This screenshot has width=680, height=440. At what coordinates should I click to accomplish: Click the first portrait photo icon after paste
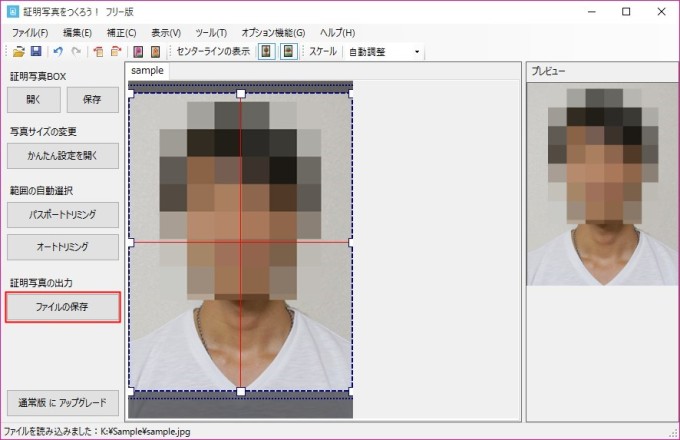click(x=138, y=51)
